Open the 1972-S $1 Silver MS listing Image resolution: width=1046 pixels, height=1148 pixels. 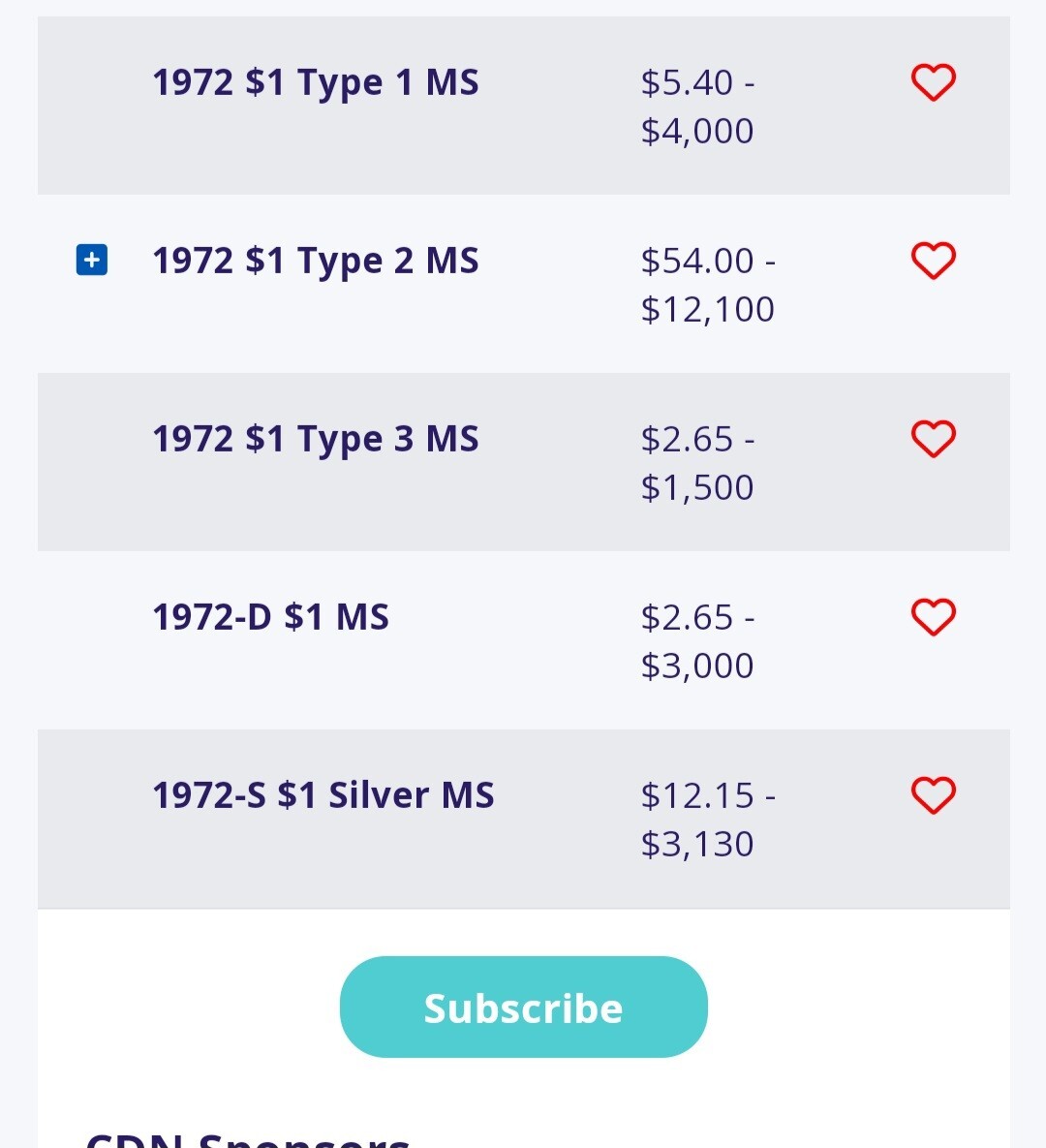coord(323,795)
